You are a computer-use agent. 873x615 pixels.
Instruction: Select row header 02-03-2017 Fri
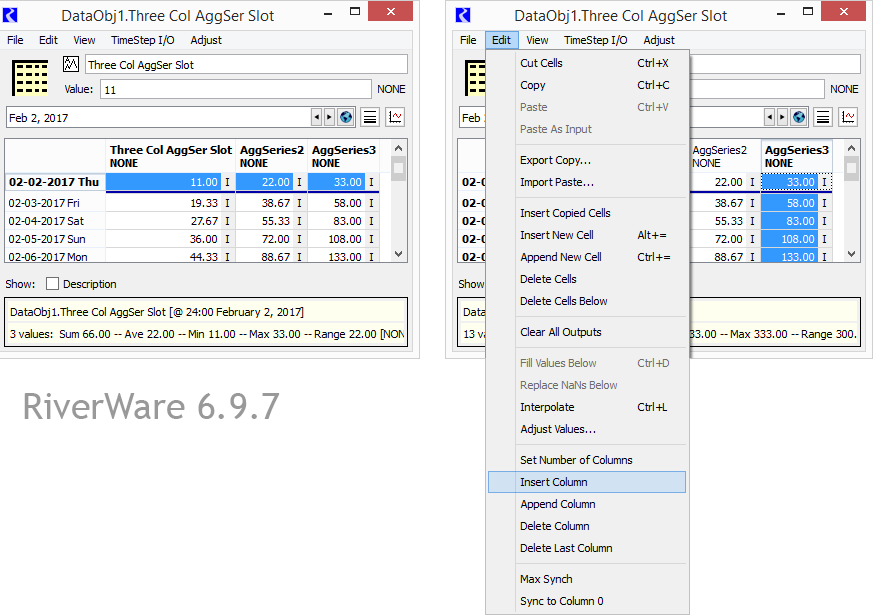click(x=55, y=203)
